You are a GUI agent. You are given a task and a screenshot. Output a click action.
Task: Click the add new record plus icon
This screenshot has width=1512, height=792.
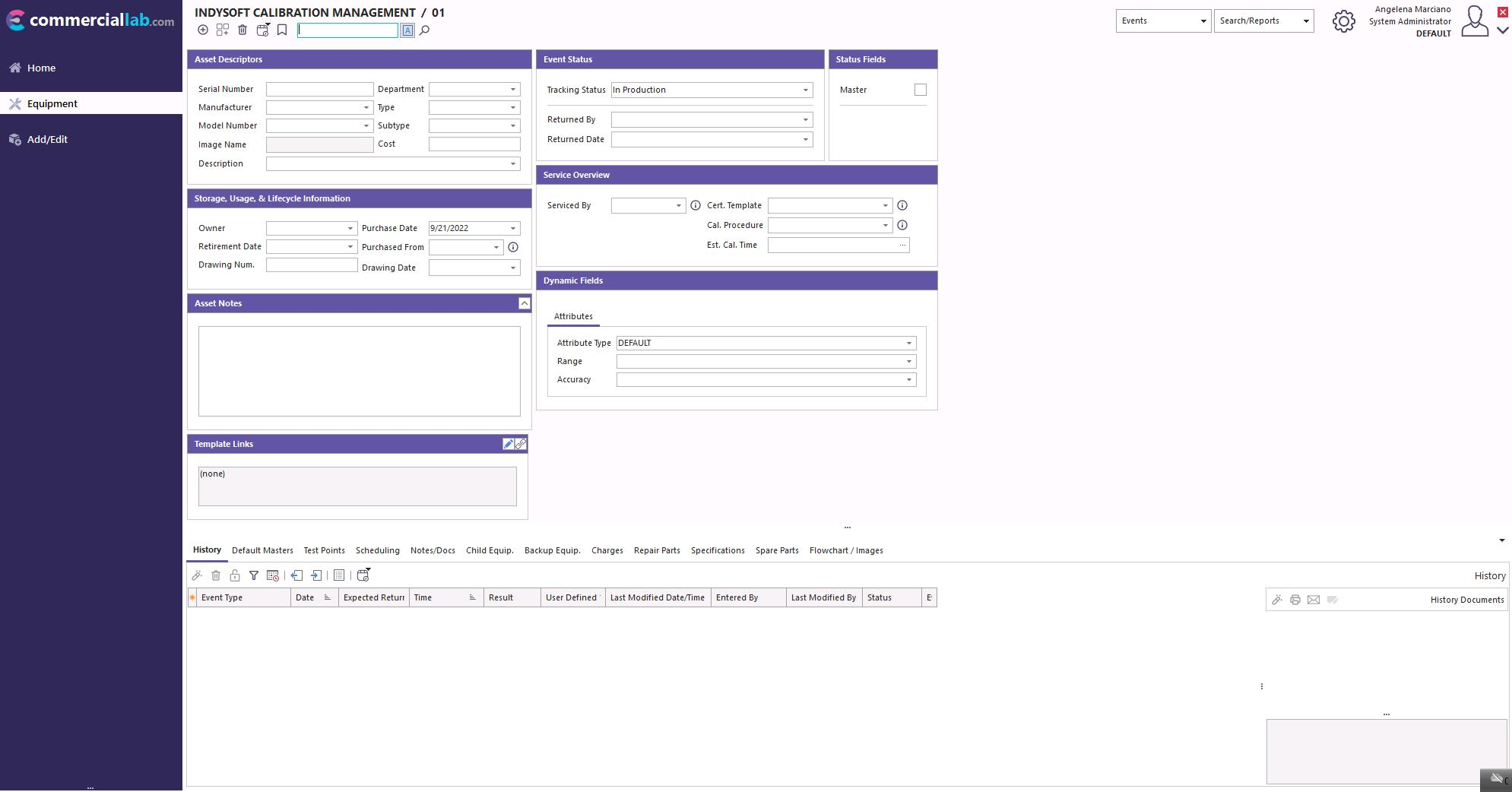click(203, 30)
